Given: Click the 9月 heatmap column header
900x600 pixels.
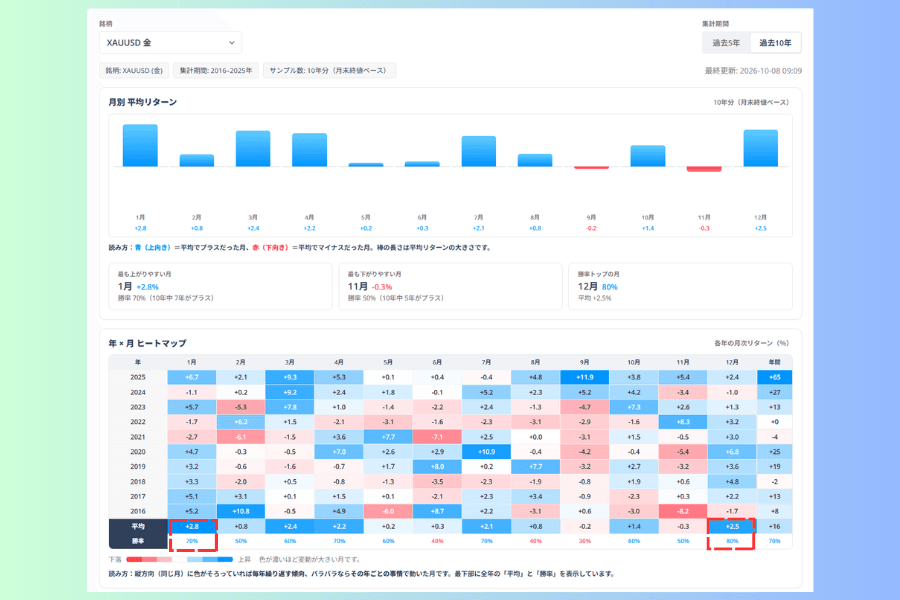Looking at the screenshot, I should coord(585,362).
